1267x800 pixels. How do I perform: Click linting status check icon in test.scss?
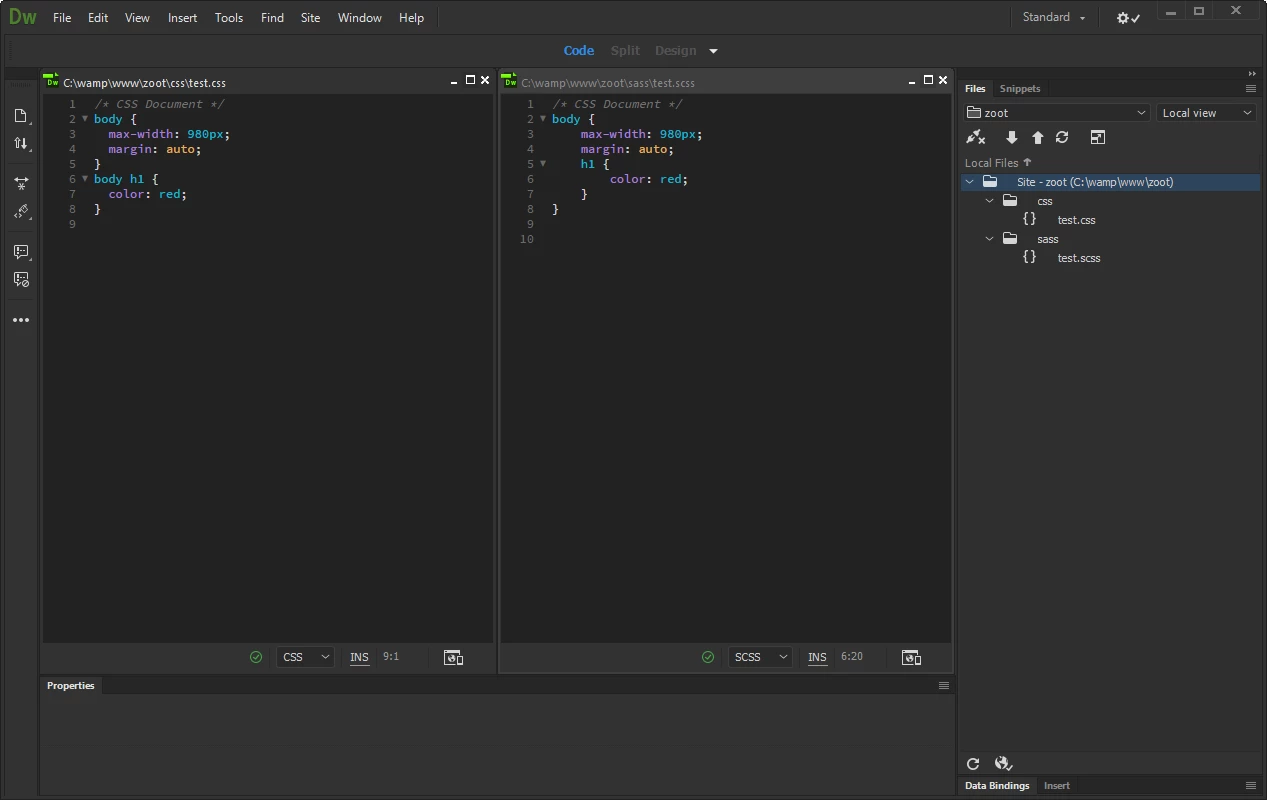pos(708,657)
